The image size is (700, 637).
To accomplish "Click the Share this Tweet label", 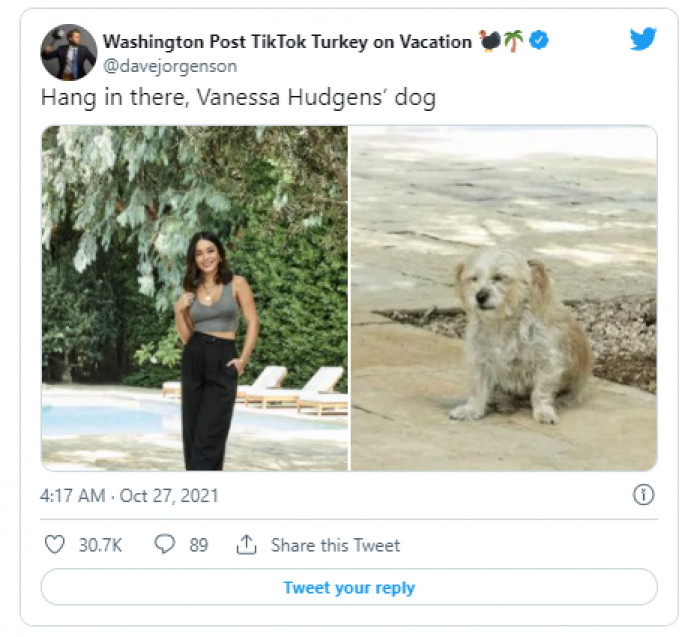I will (335, 545).
